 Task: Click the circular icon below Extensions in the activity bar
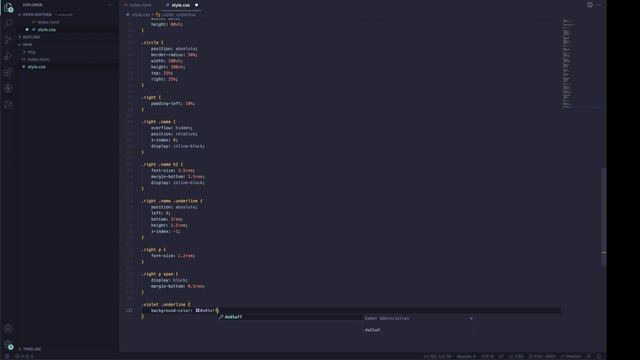click(8, 88)
